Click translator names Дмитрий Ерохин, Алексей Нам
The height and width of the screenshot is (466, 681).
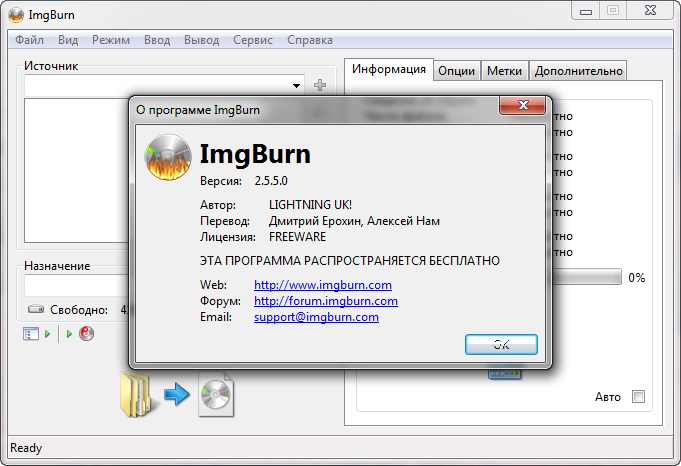coord(354,221)
